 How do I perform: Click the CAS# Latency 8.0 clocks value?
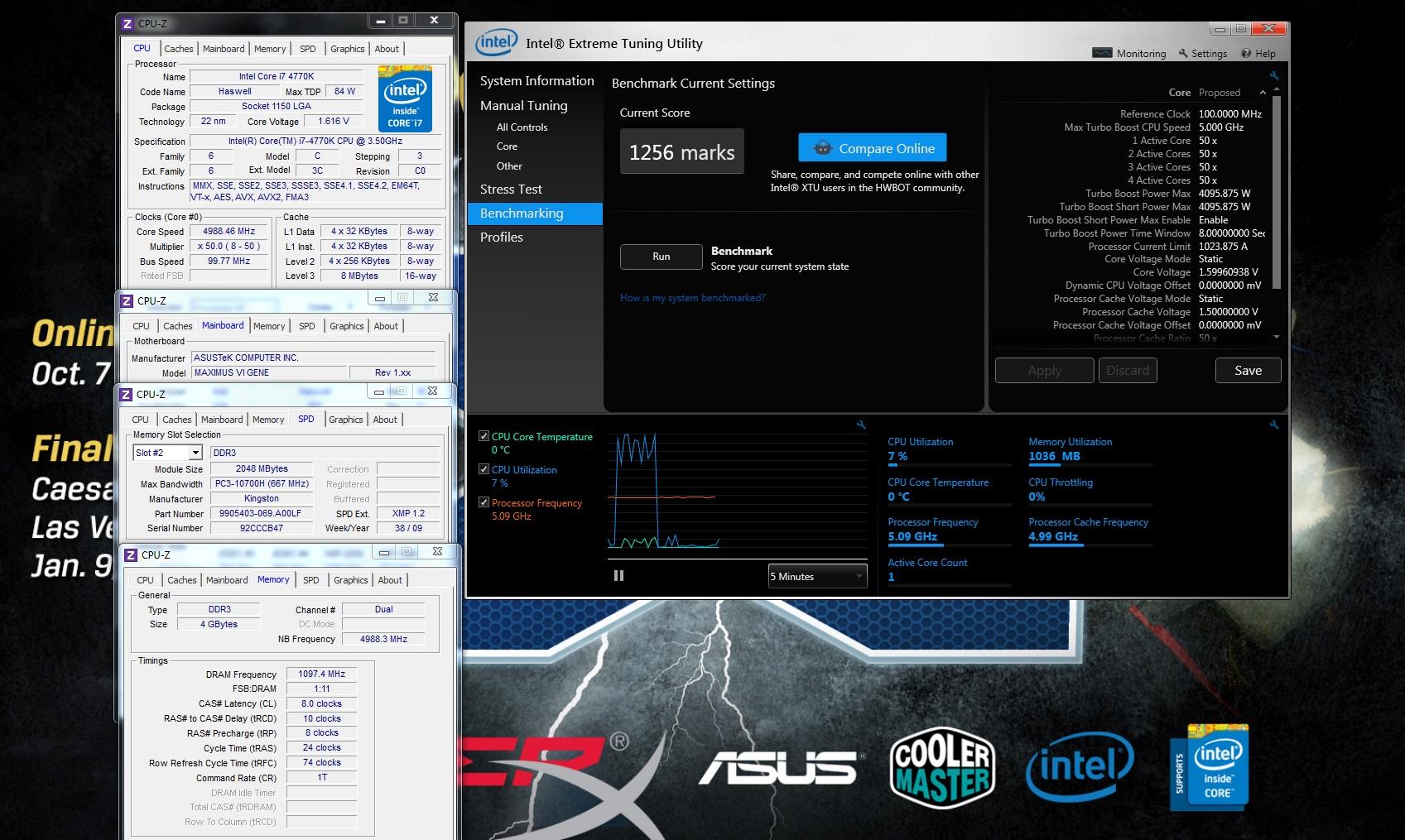tap(322, 704)
